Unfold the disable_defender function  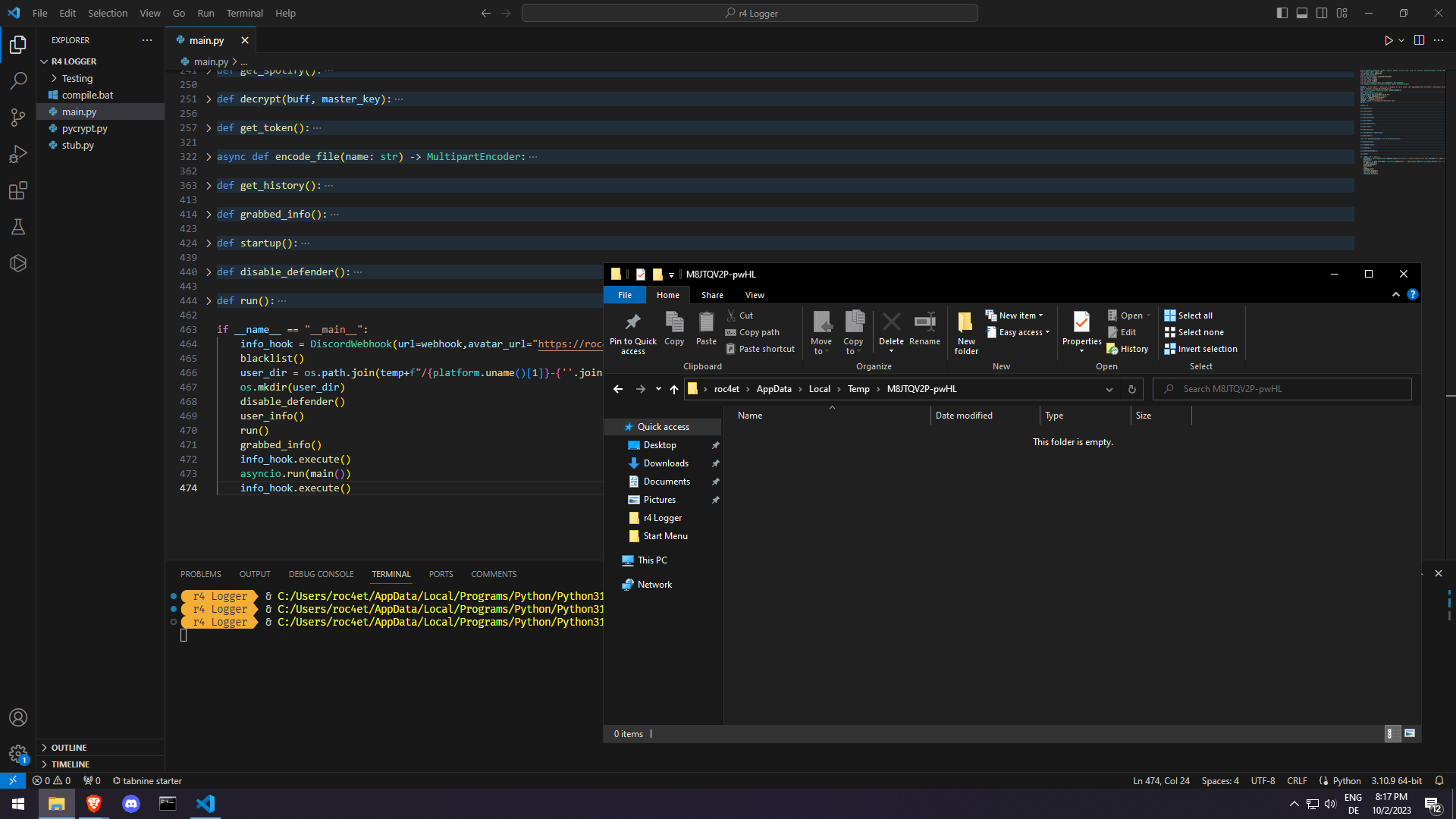tap(209, 272)
